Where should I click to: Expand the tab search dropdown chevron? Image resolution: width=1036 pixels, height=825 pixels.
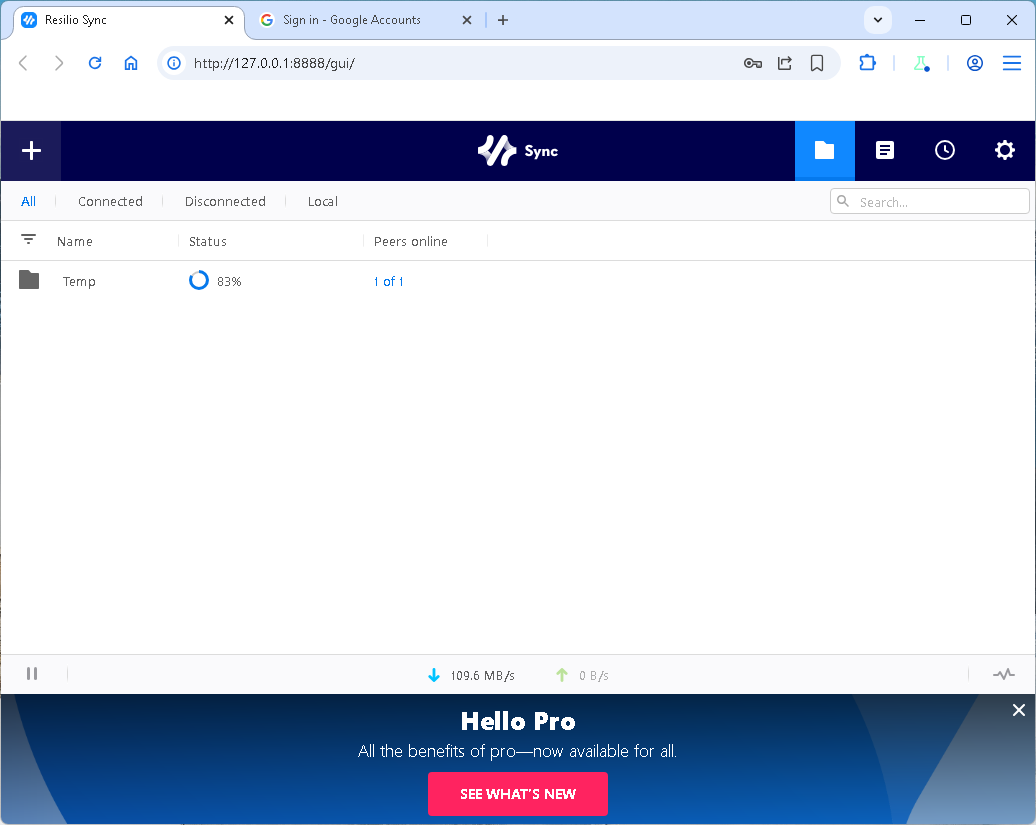877,20
